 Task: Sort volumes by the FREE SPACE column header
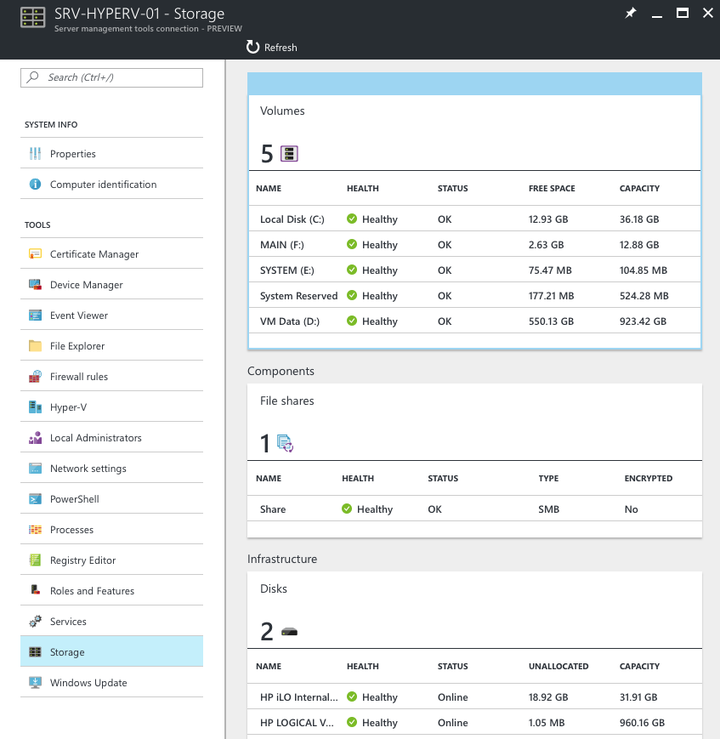pos(552,189)
